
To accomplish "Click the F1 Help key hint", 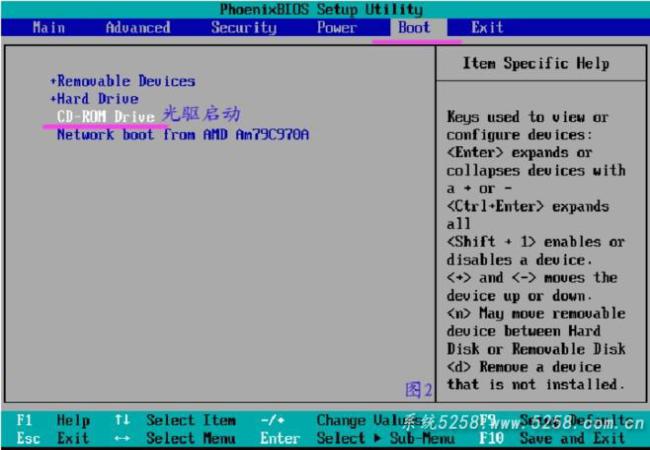I will pos(53,421).
